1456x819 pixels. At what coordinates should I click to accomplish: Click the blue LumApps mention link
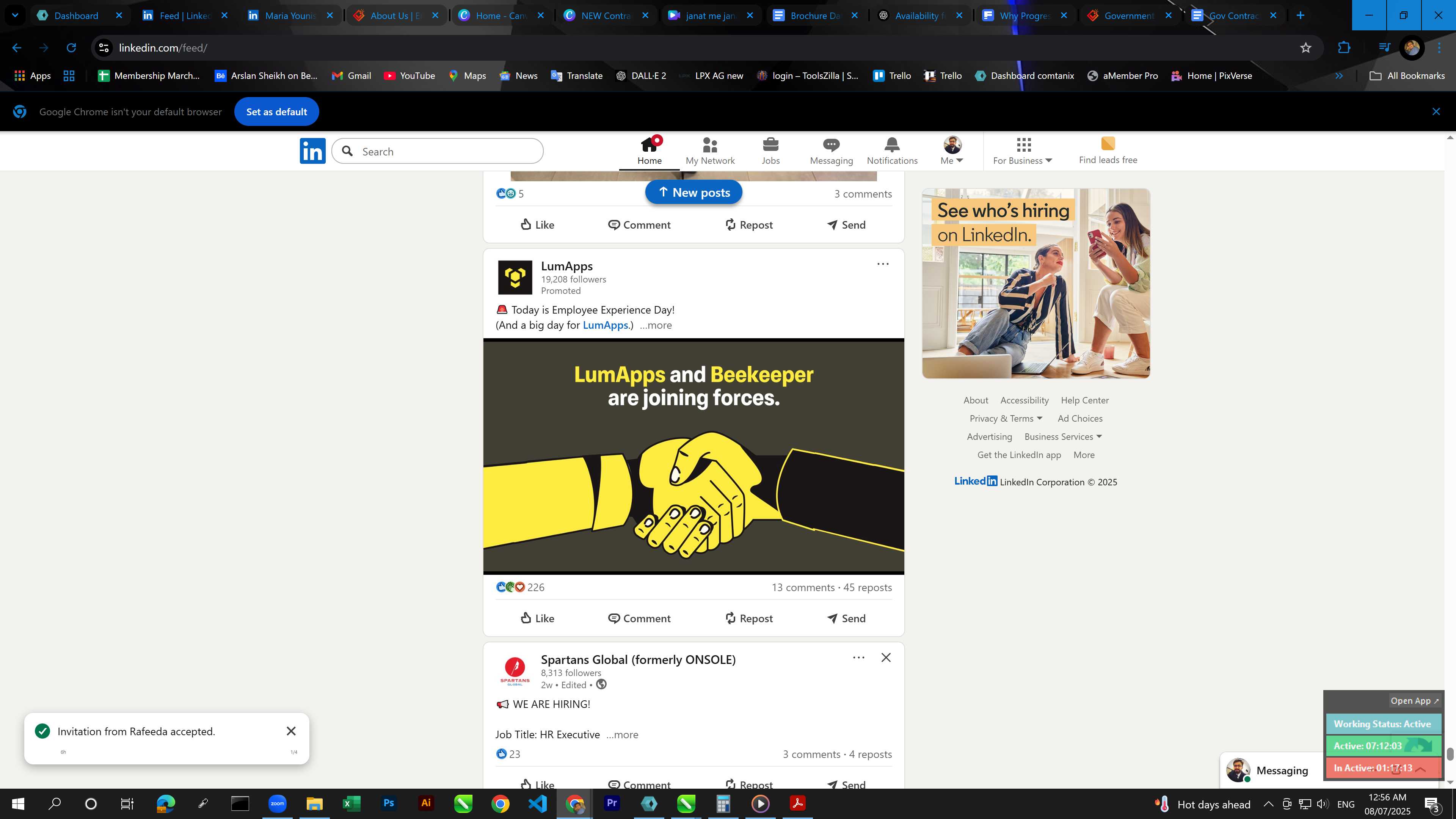[x=606, y=325]
